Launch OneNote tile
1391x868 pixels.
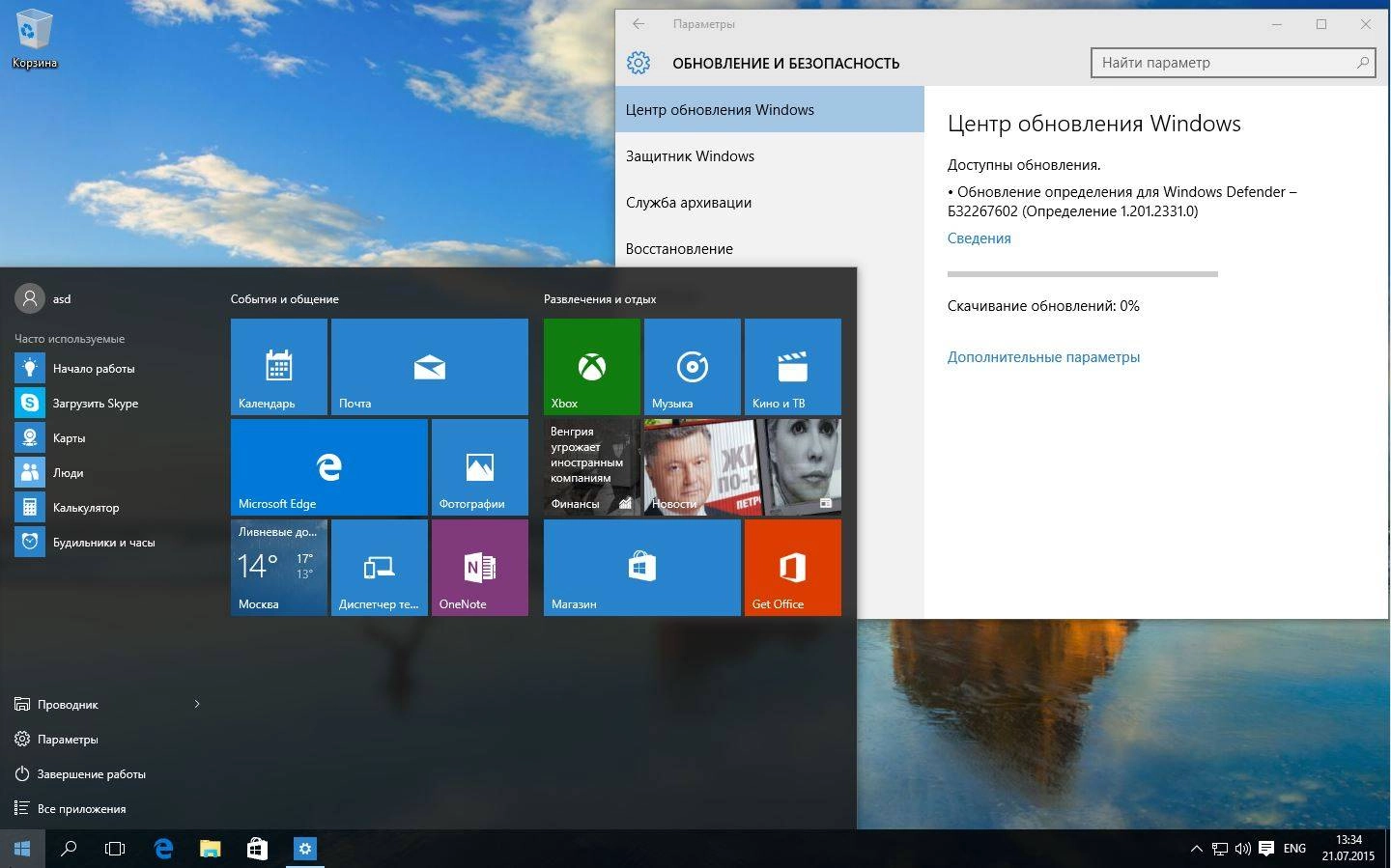coord(480,568)
